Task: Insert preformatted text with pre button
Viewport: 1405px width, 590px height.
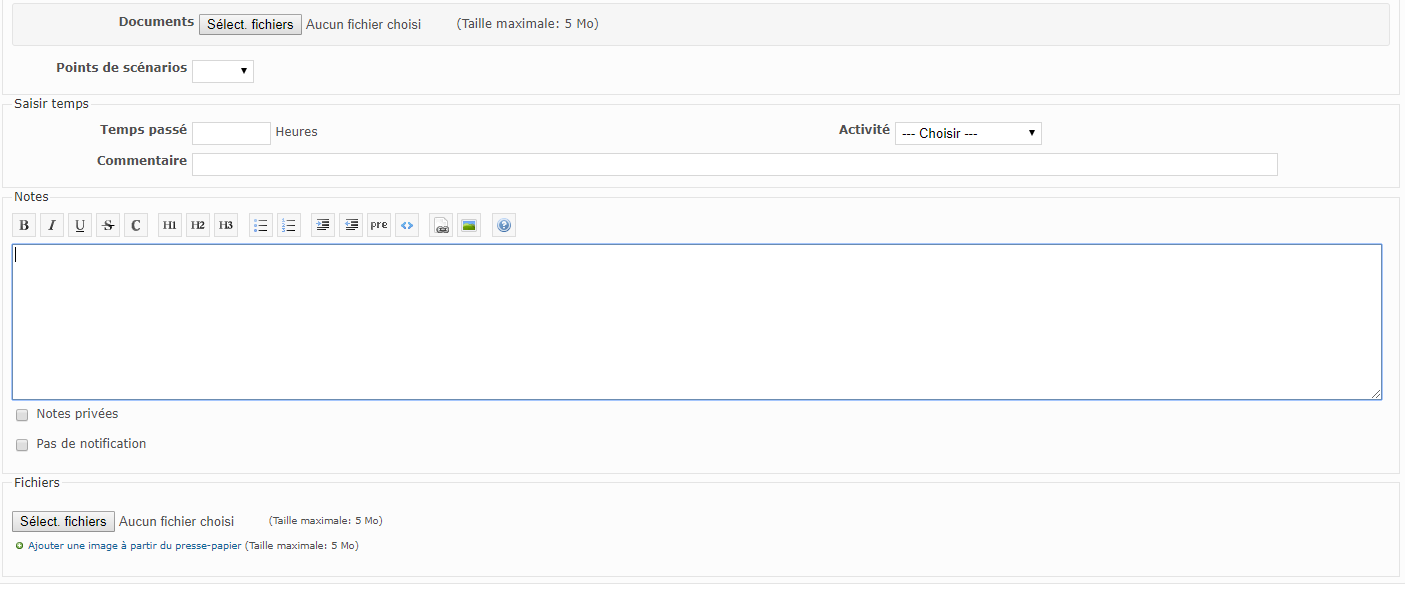Action: coord(379,226)
